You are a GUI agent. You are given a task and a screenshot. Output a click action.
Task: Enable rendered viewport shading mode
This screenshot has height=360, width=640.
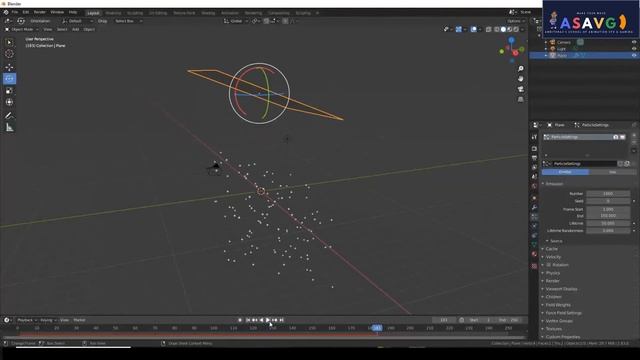click(516, 29)
